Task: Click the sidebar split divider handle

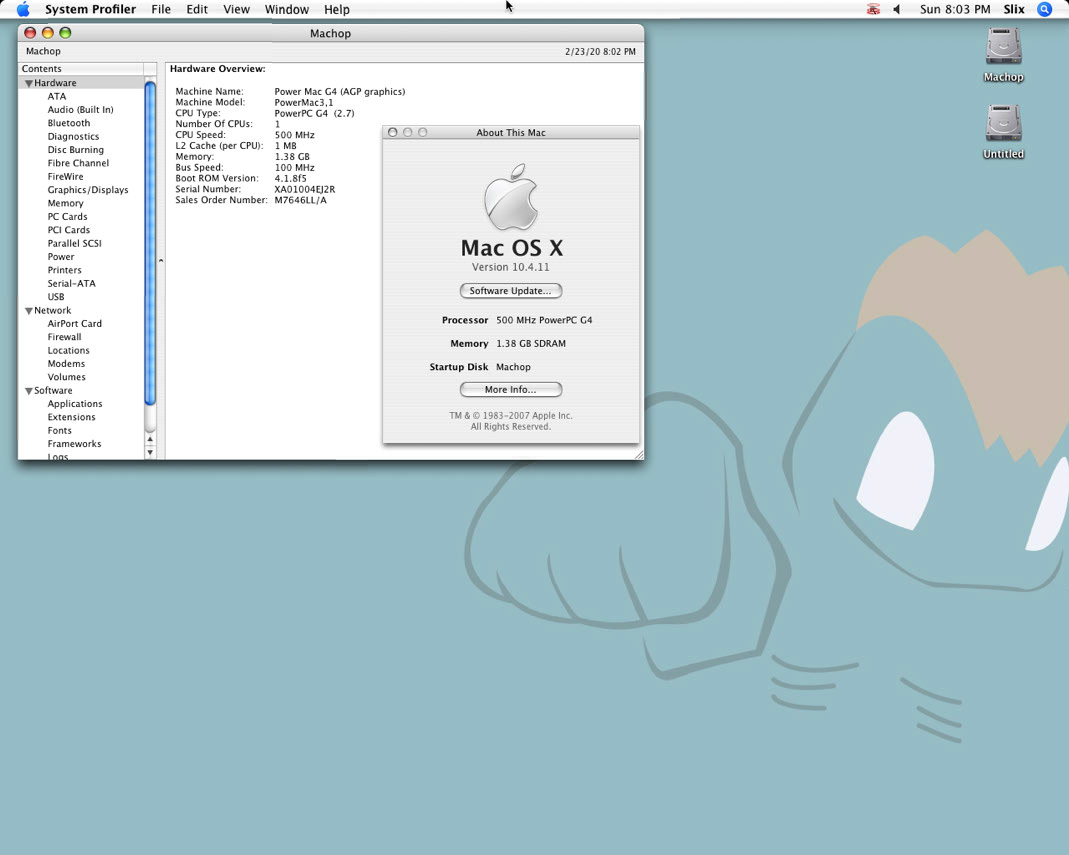Action: [x=161, y=260]
